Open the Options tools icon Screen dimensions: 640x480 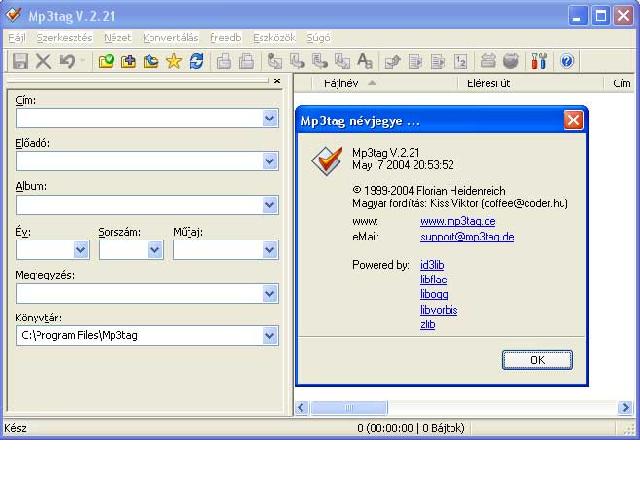[x=539, y=61]
